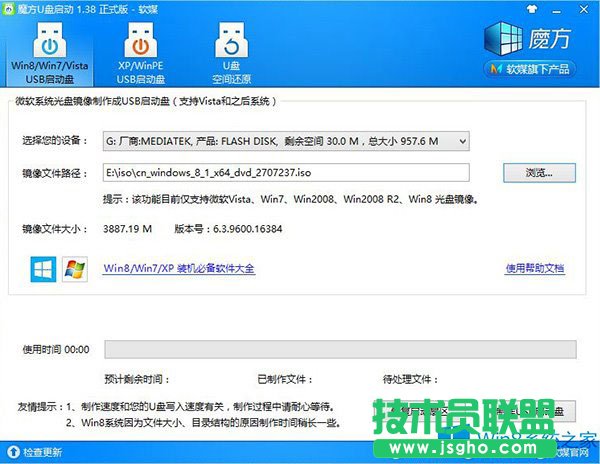Click the shirt skin icon in the title bar

point(532,9)
